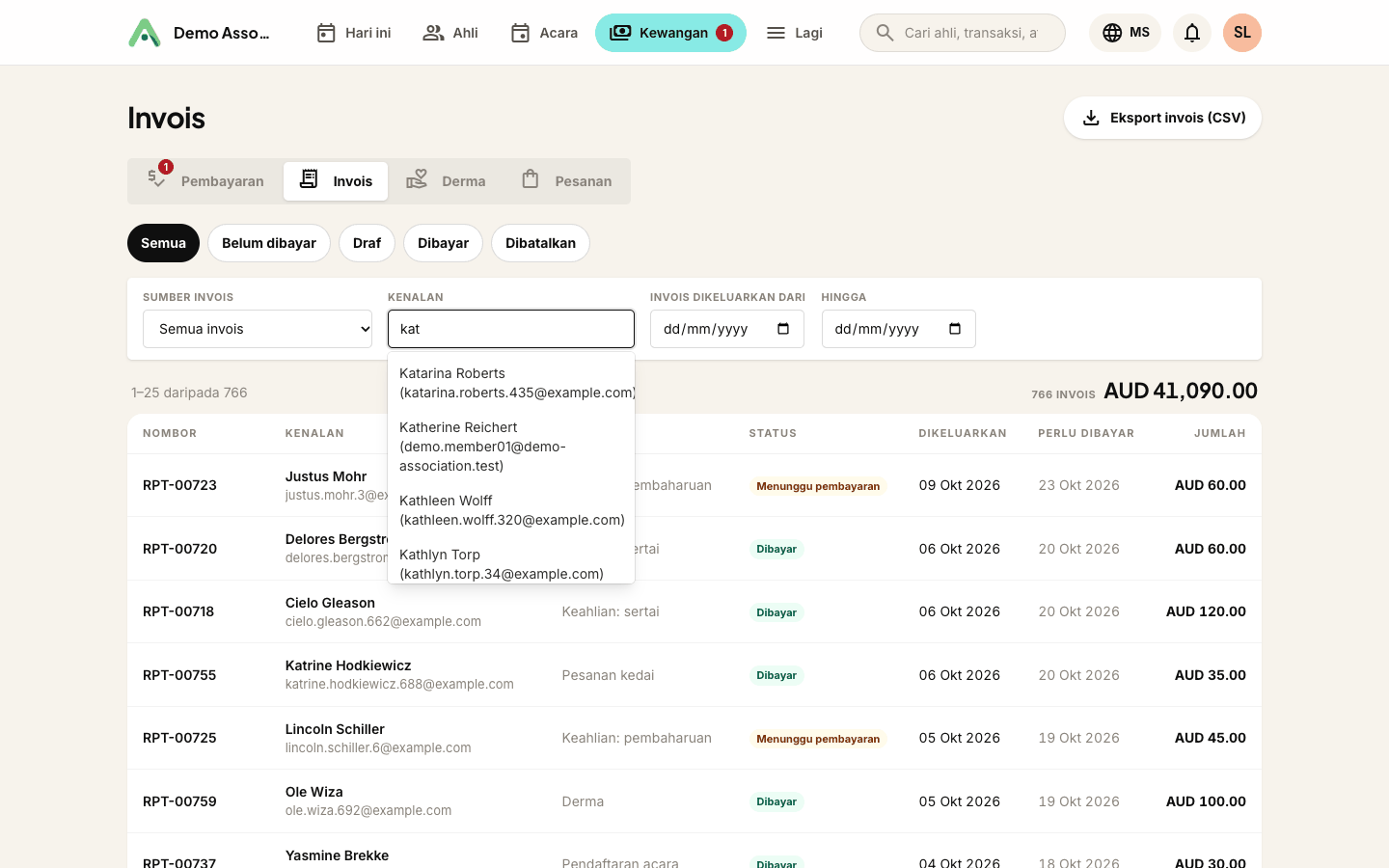
Task: Expand the Lagi hamburger menu
Action: pyautogui.click(x=794, y=33)
